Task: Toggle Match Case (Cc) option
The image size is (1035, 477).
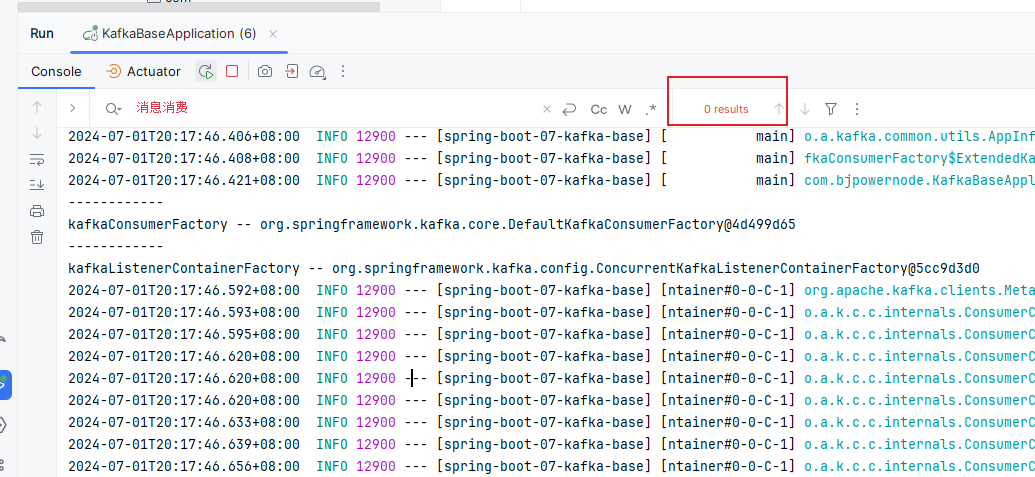Action: click(x=598, y=110)
